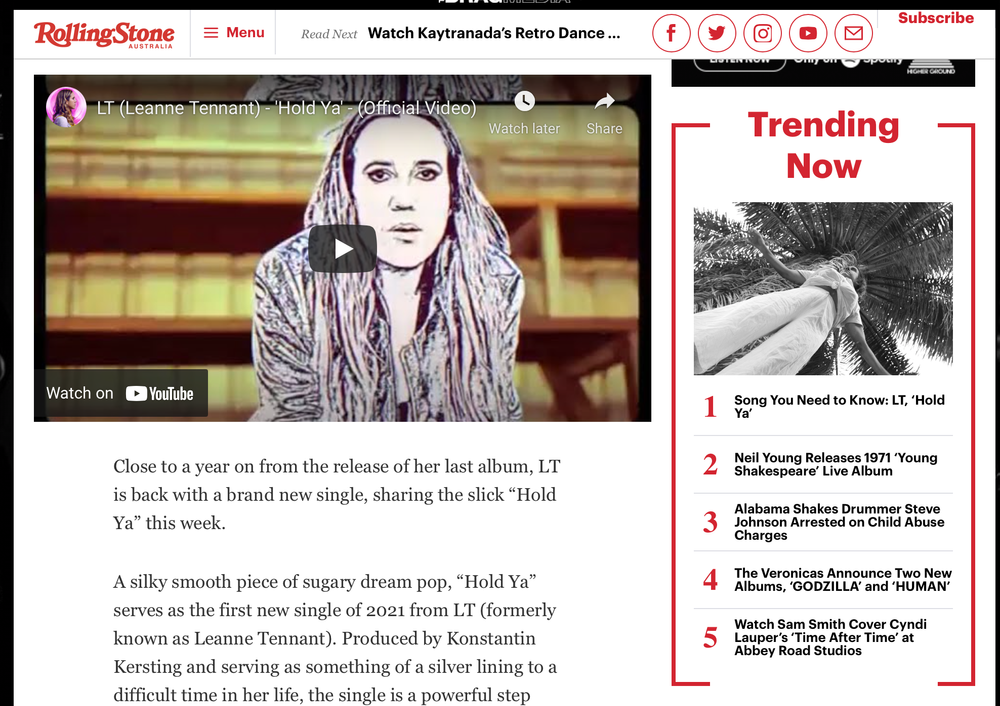This screenshot has width=1000, height=706.
Task: Open trending palm tree thumbnail image
Action: click(x=823, y=288)
